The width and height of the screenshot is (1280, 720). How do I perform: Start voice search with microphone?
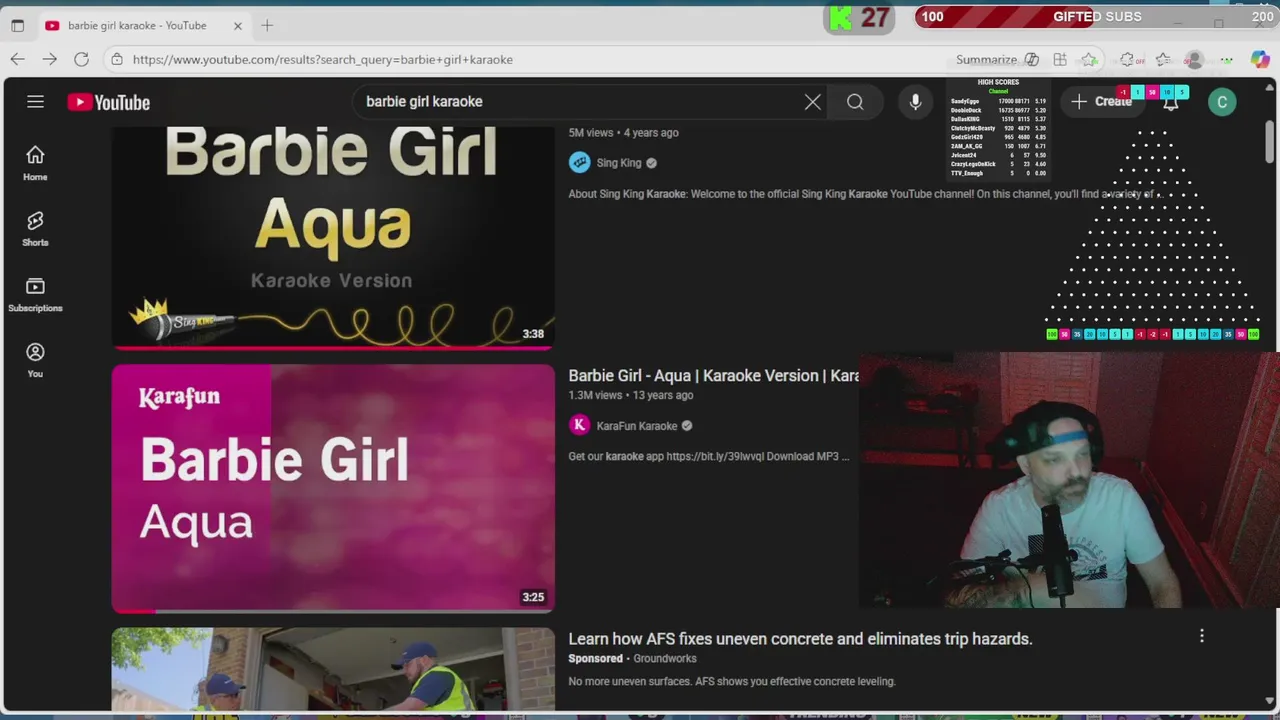[915, 102]
